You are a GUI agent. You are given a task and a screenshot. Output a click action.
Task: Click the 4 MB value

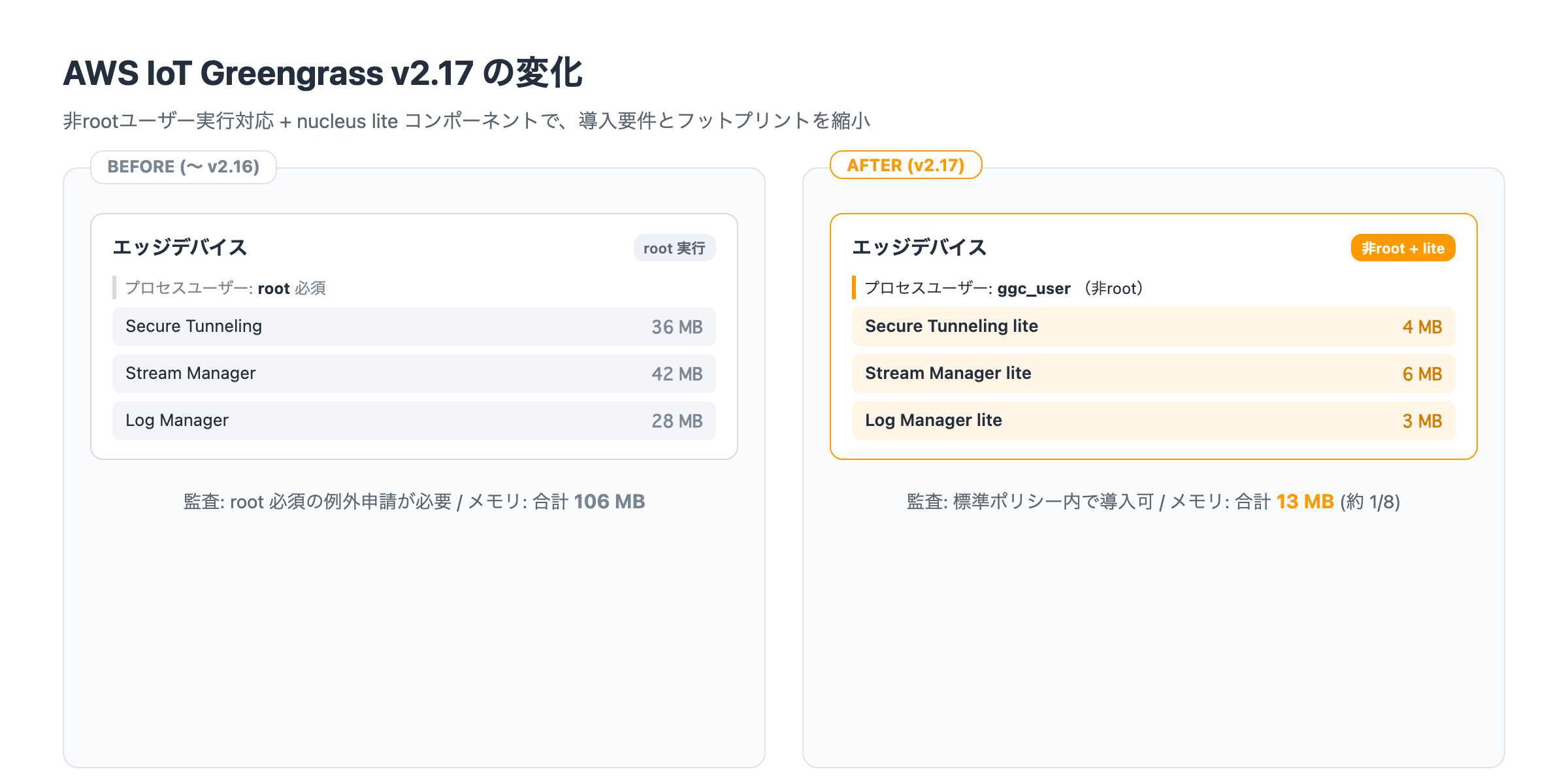coord(1422,327)
